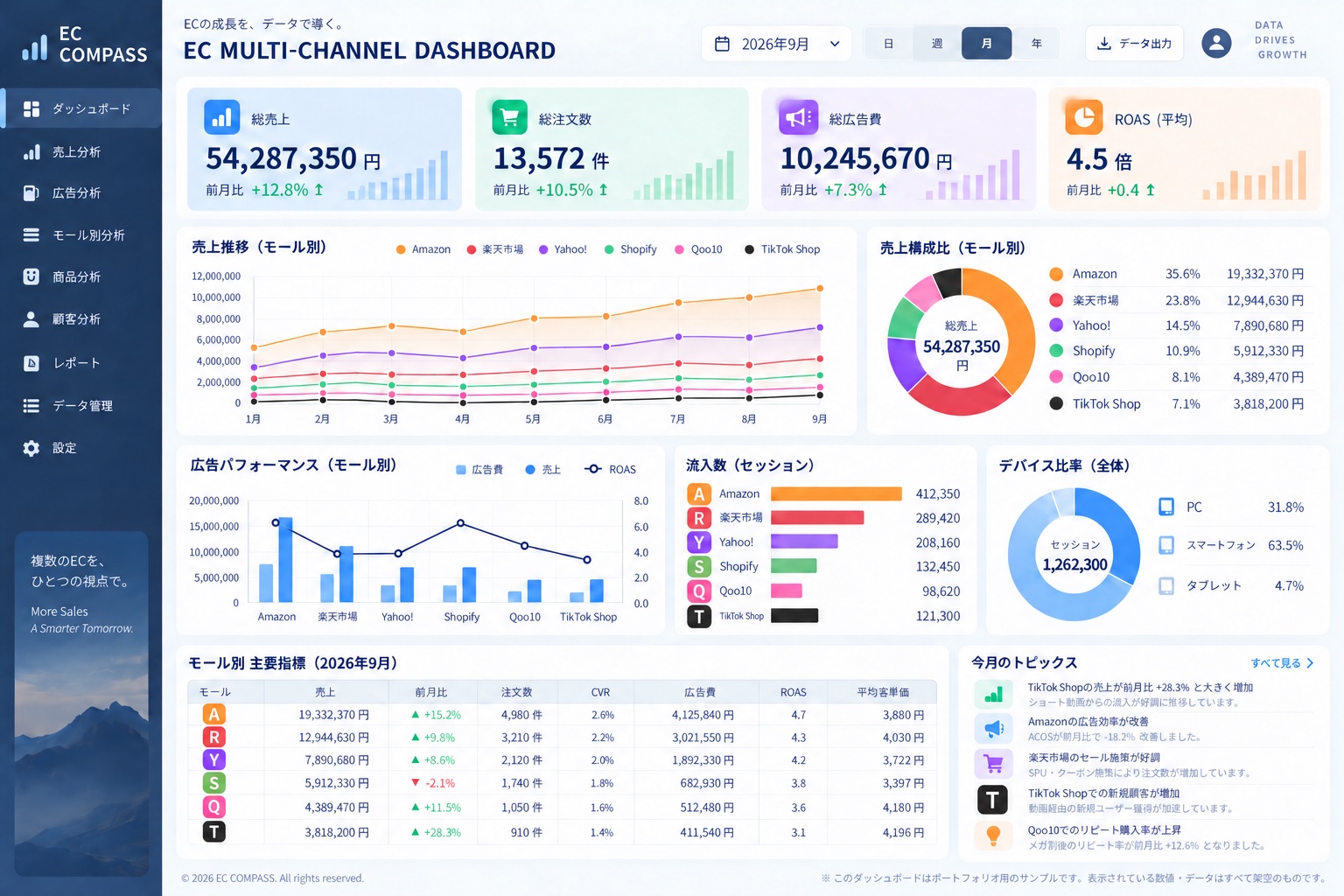Open ダッシュボード in the sidebar
This screenshot has width=1344, height=896.
coord(80,108)
